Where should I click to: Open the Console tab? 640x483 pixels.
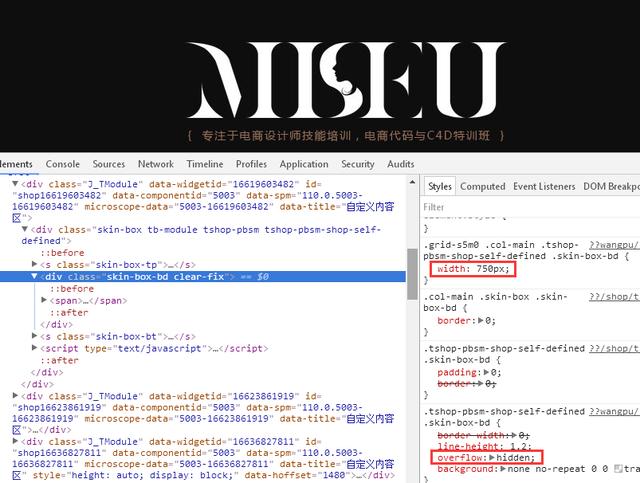[x=62, y=164]
